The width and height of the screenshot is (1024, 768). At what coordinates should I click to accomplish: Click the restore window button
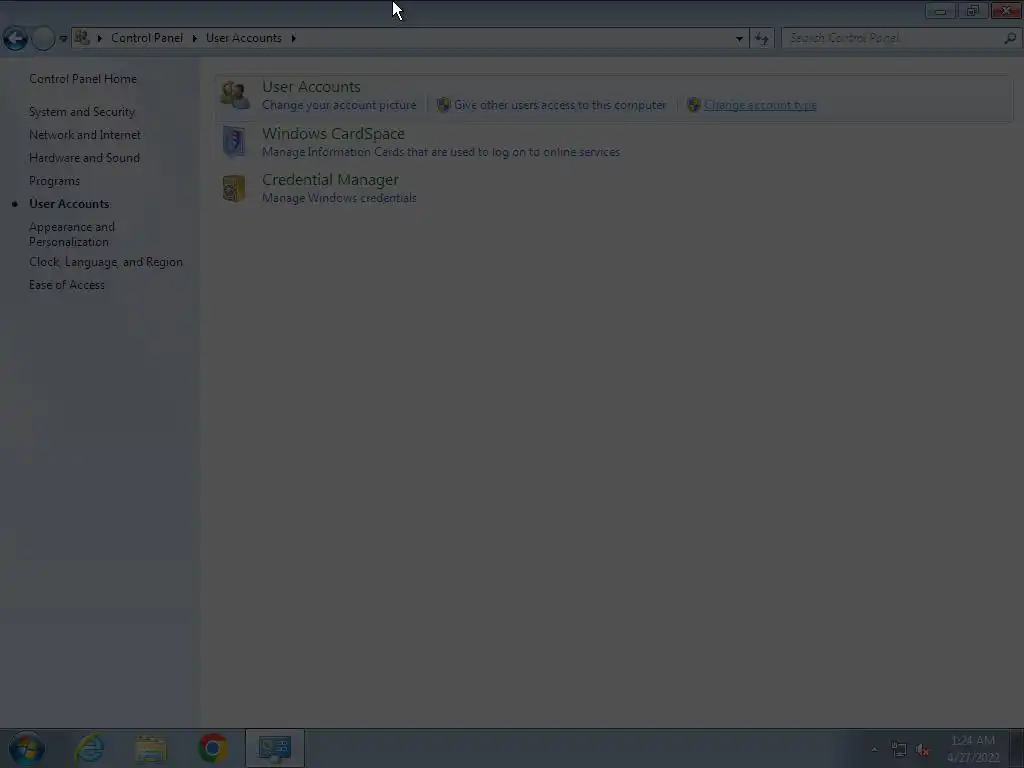(x=972, y=10)
